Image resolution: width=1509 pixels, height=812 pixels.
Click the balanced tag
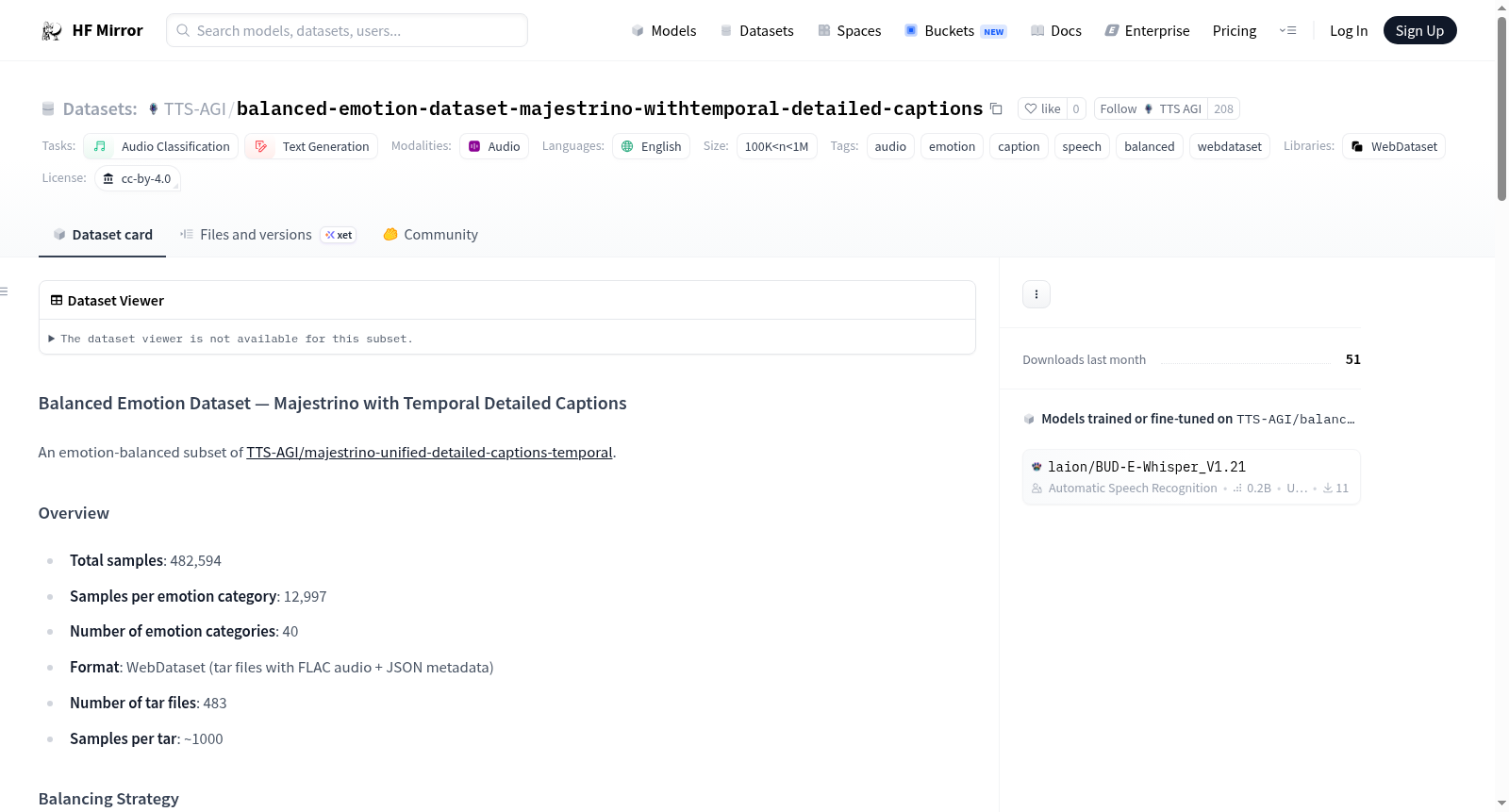(x=1150, y=146)
